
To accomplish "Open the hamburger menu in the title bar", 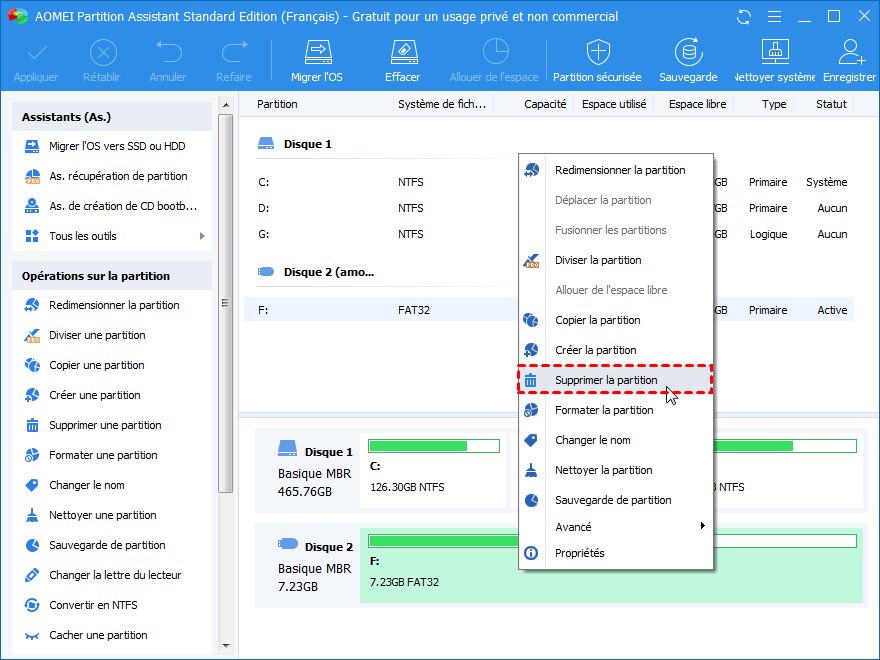I will (773, 17).
